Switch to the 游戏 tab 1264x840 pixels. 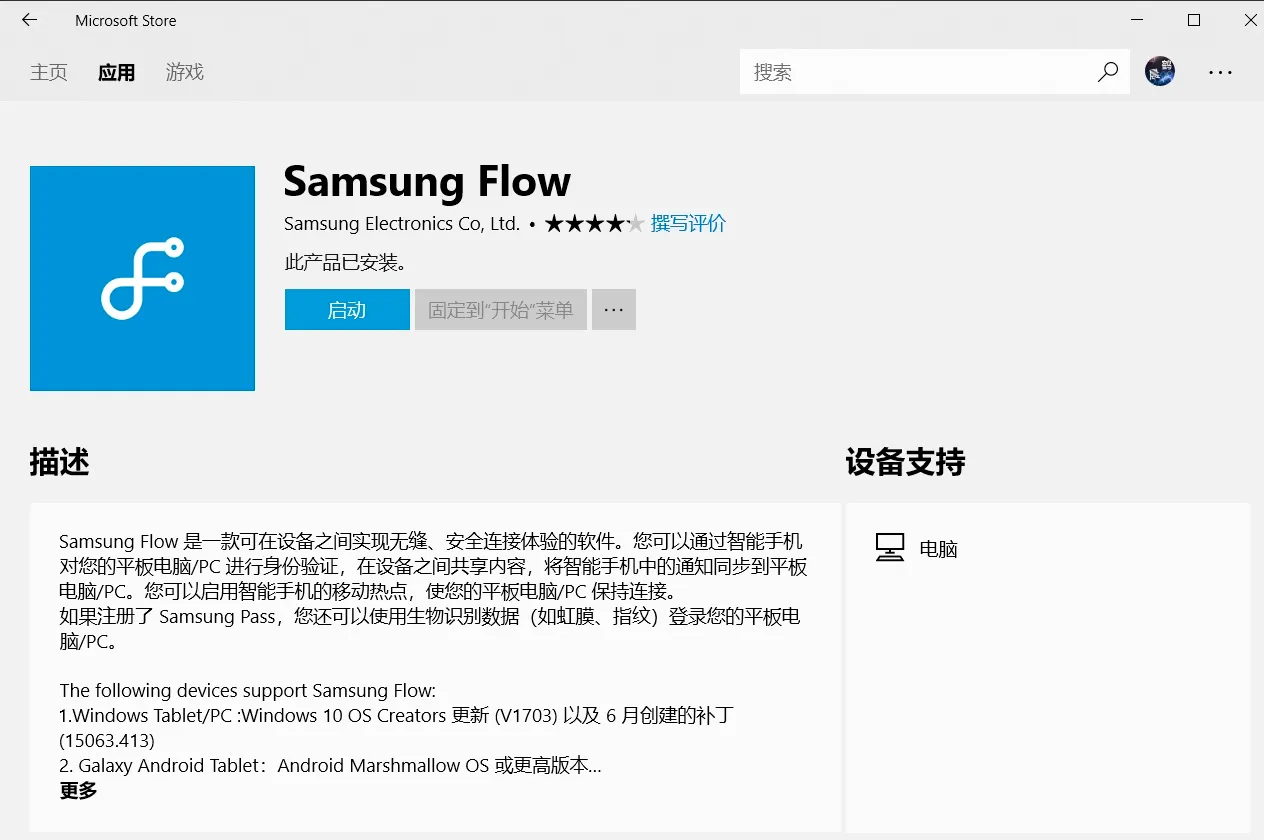184,72
